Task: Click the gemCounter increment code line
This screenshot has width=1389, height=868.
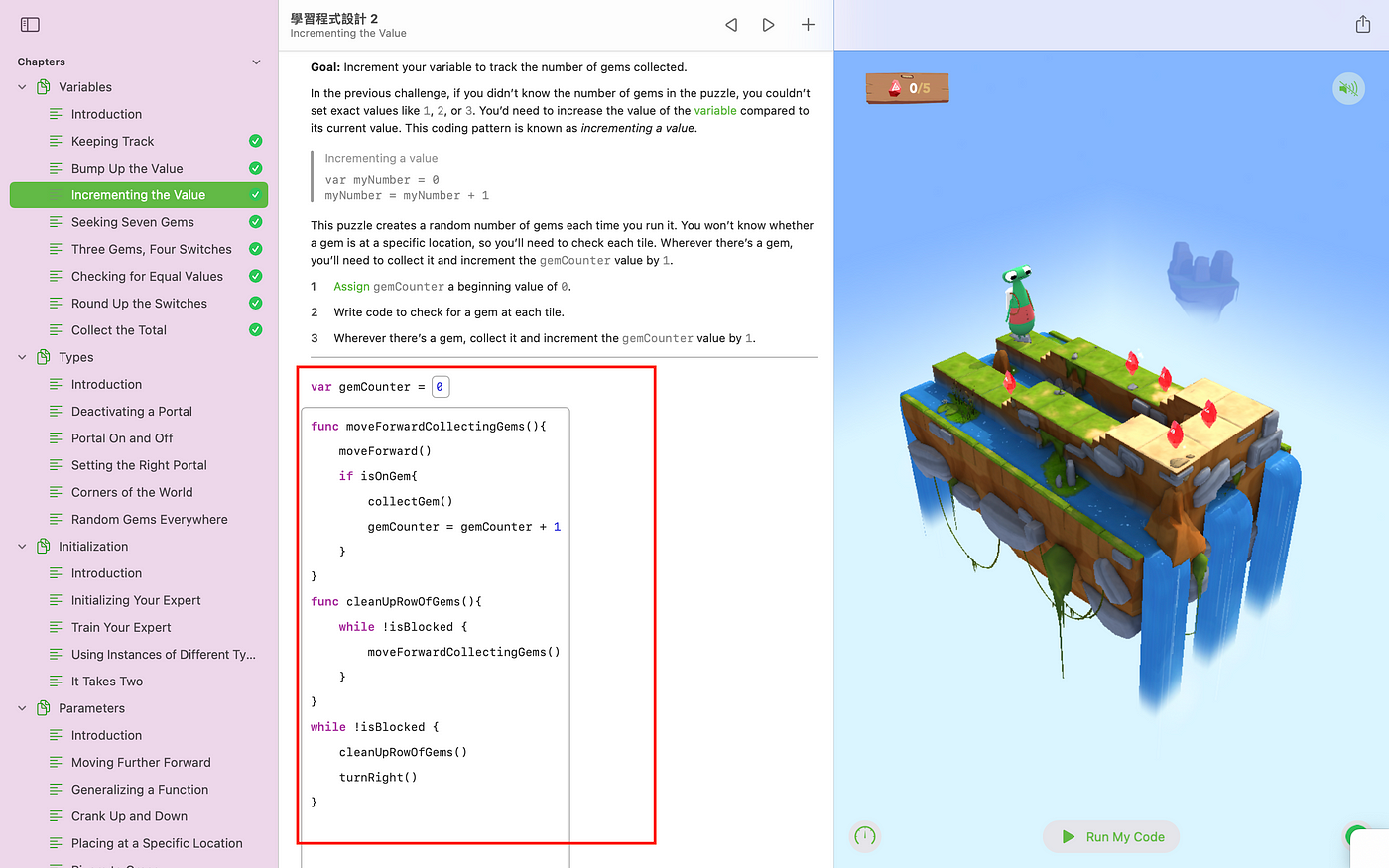Action: point(463,527)
